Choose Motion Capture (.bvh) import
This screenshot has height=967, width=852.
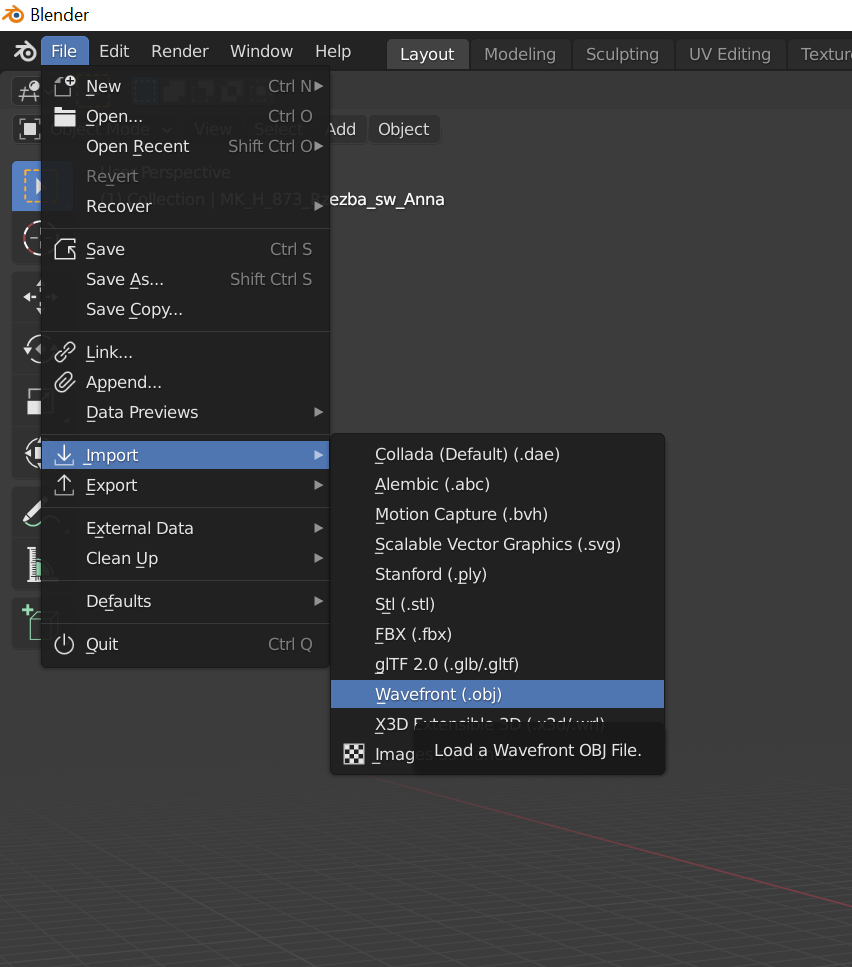point(497,514)
